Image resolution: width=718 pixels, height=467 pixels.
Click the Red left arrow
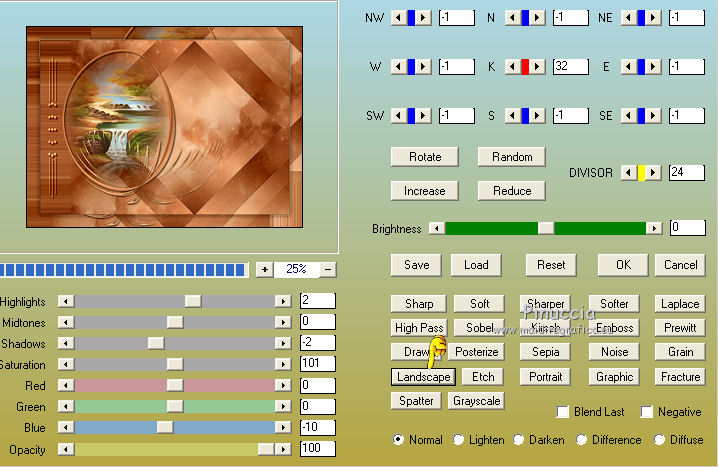click(66, 386)
